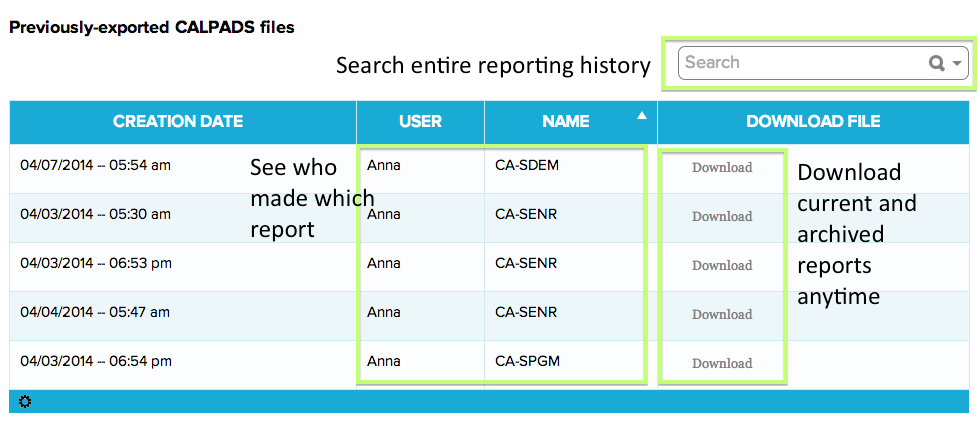Click user Anna in the CA-SPGM row
Image resolution: width=978 pixels, height=422 pixels.
[x=384, y=361]
